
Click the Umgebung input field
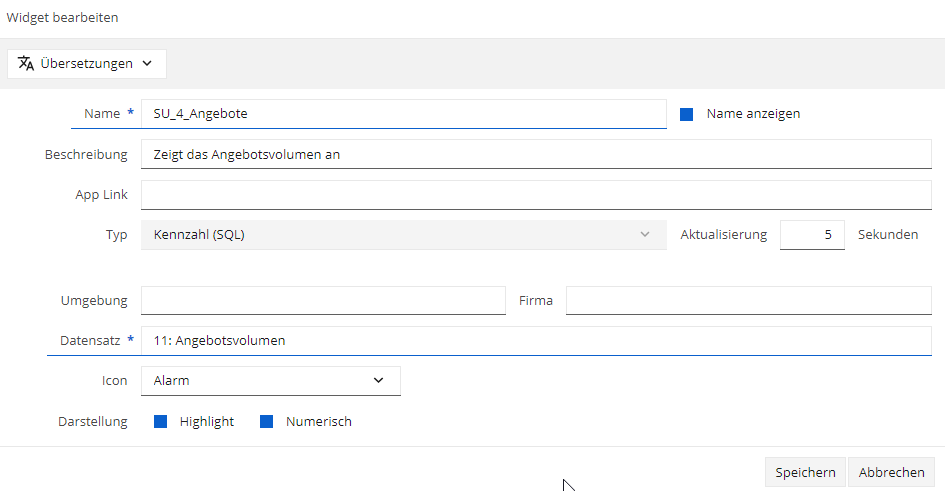(323, 300)
